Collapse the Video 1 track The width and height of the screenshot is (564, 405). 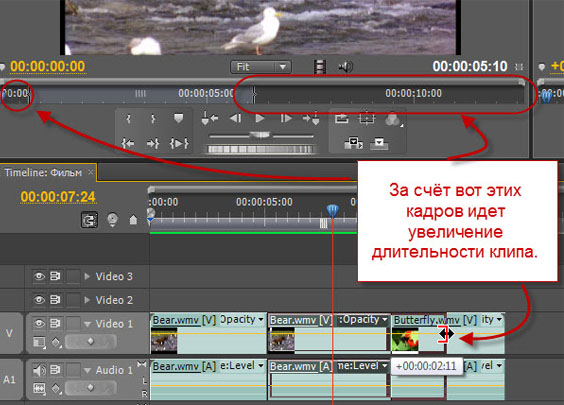87,324
